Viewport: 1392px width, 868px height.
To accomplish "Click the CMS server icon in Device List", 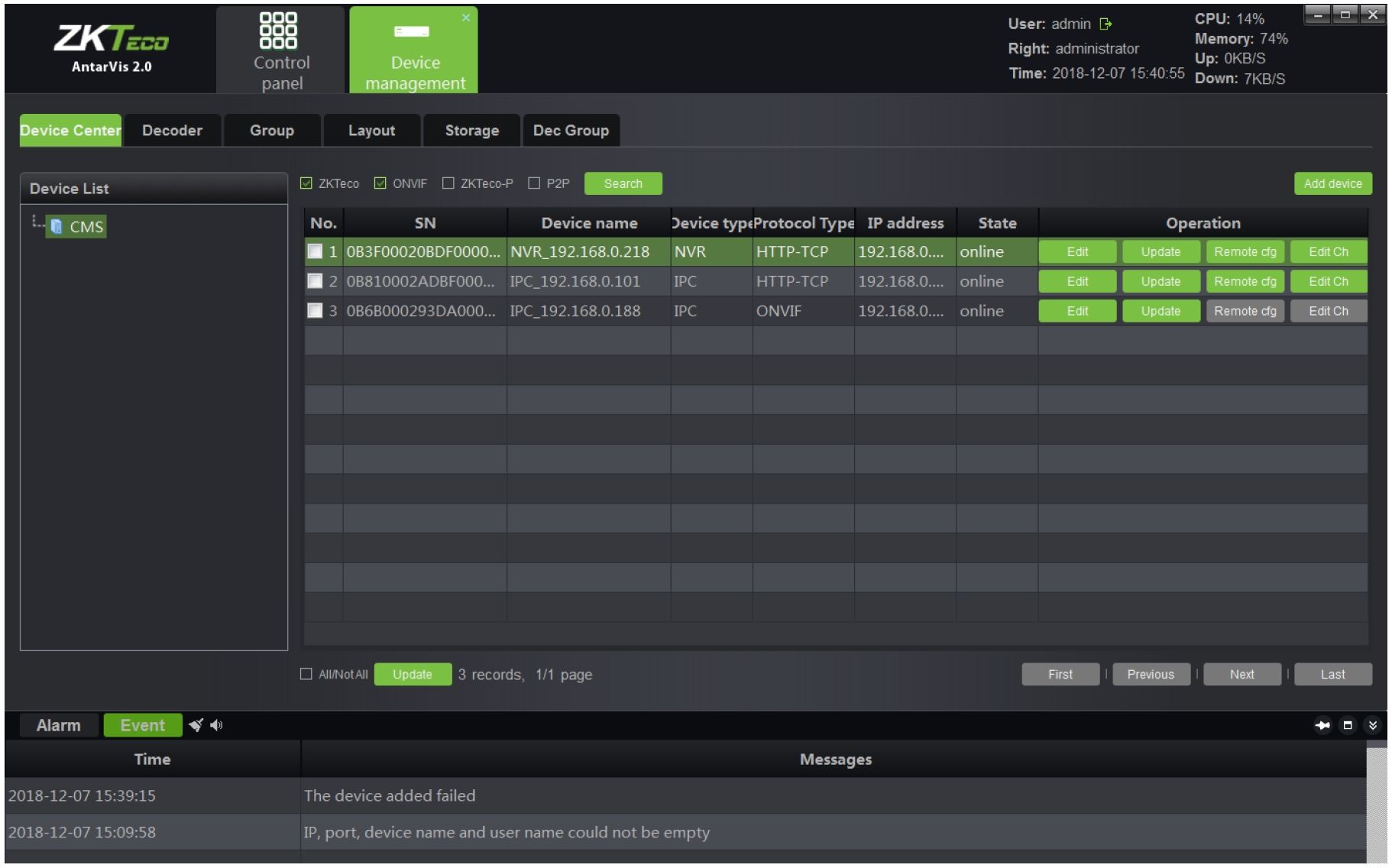I will click(57, 227).
